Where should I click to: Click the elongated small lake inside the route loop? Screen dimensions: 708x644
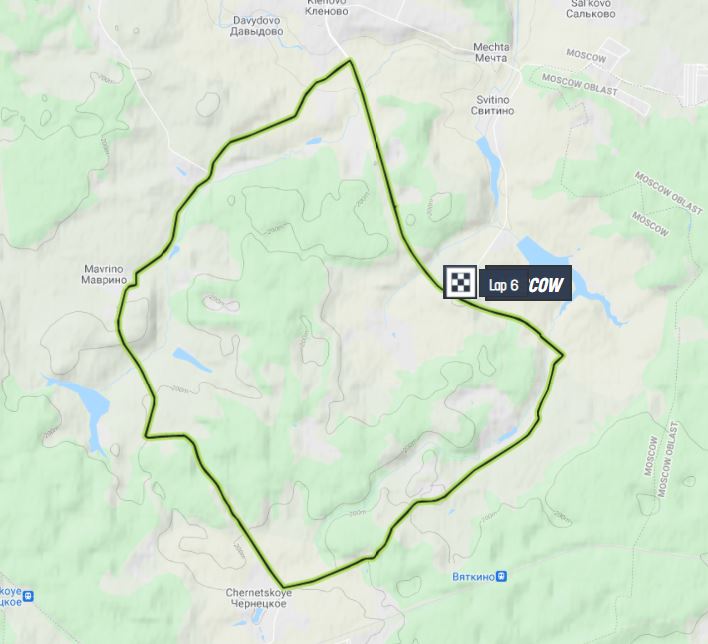pyautogui.click(x=192, y=359)
